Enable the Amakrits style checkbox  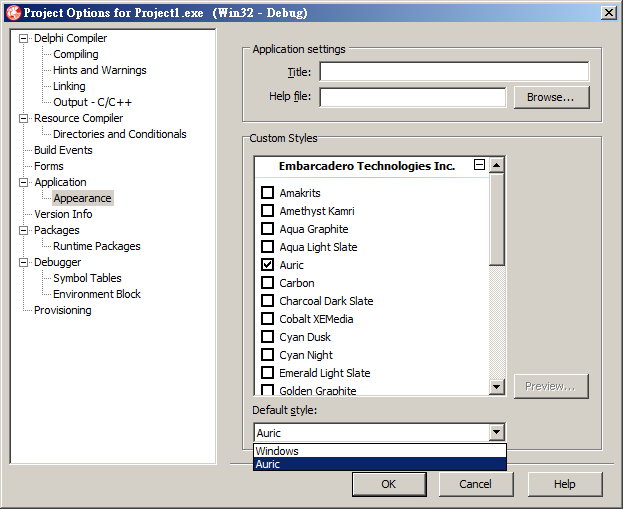click(x=267, y=192)
